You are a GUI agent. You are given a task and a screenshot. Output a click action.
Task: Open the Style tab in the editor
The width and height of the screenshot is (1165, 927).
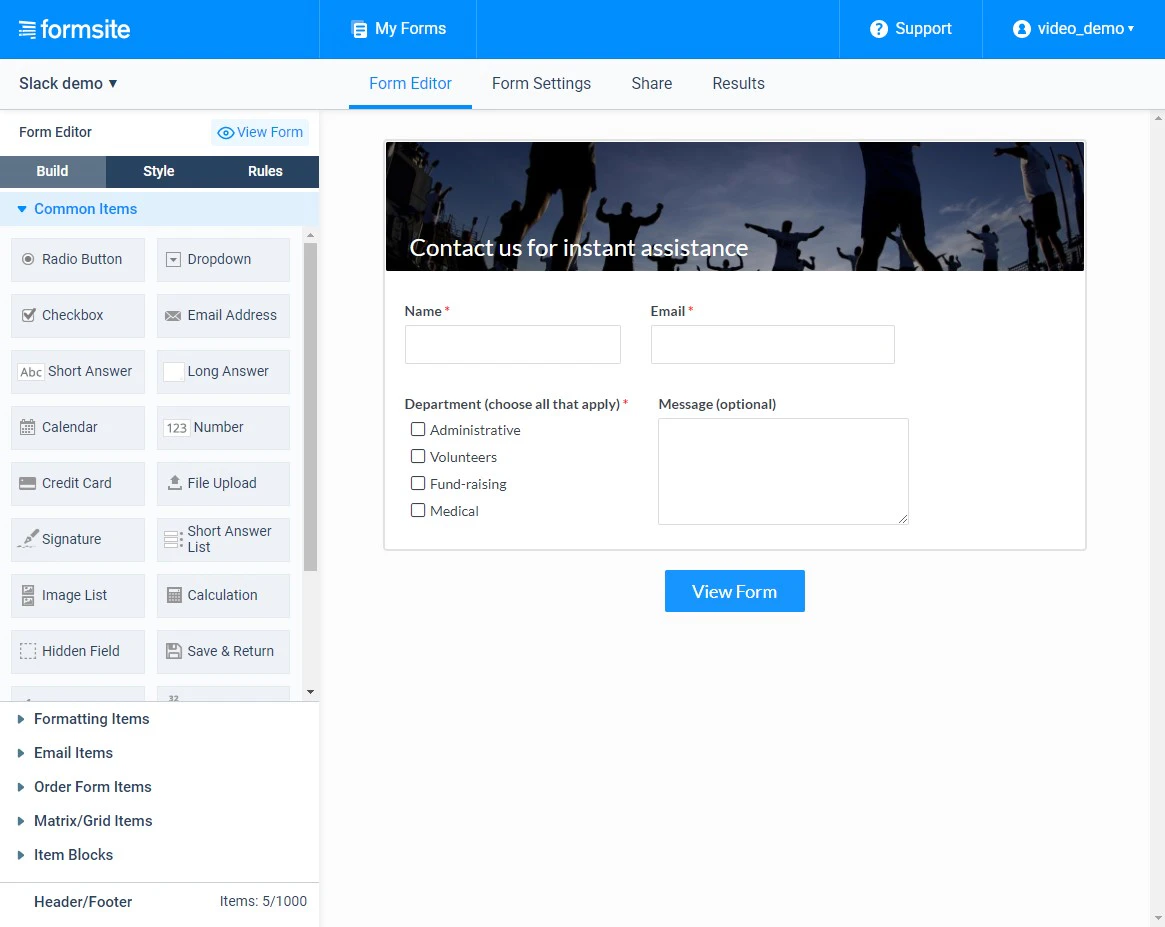(x=158, y=171)
